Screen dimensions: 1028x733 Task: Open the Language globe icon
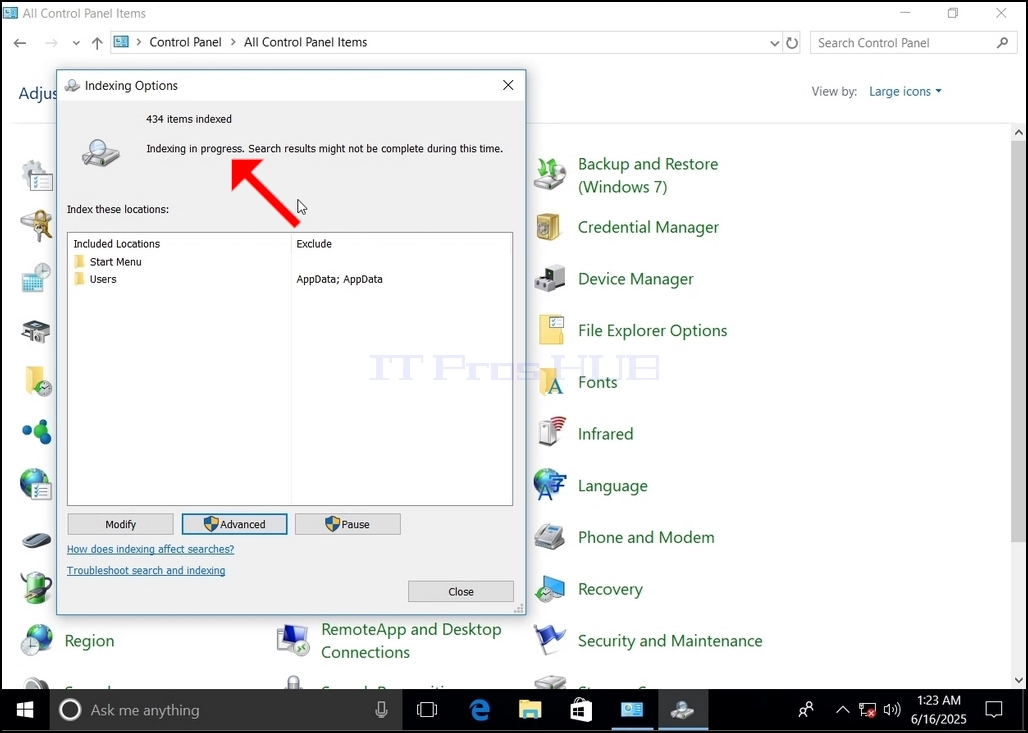(549, 485)
